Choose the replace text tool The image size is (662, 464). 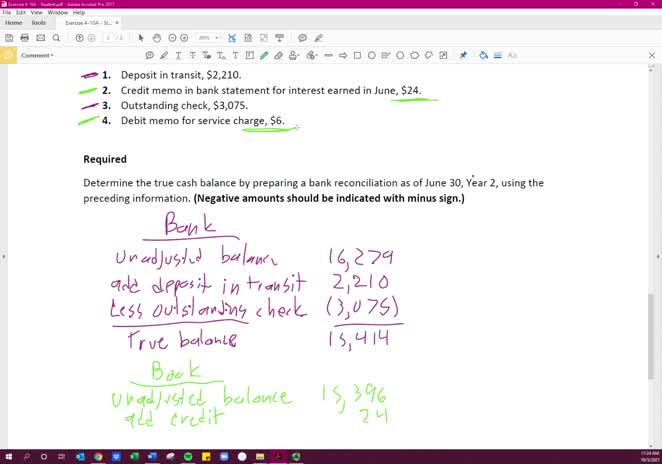pyautogui.click(x=207, y=55)
